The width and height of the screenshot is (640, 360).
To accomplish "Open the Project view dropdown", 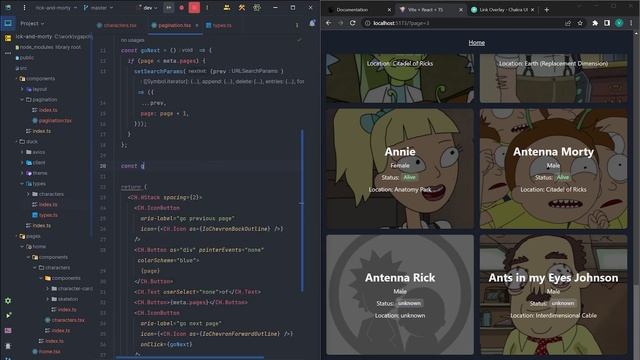I will (32, 24).
